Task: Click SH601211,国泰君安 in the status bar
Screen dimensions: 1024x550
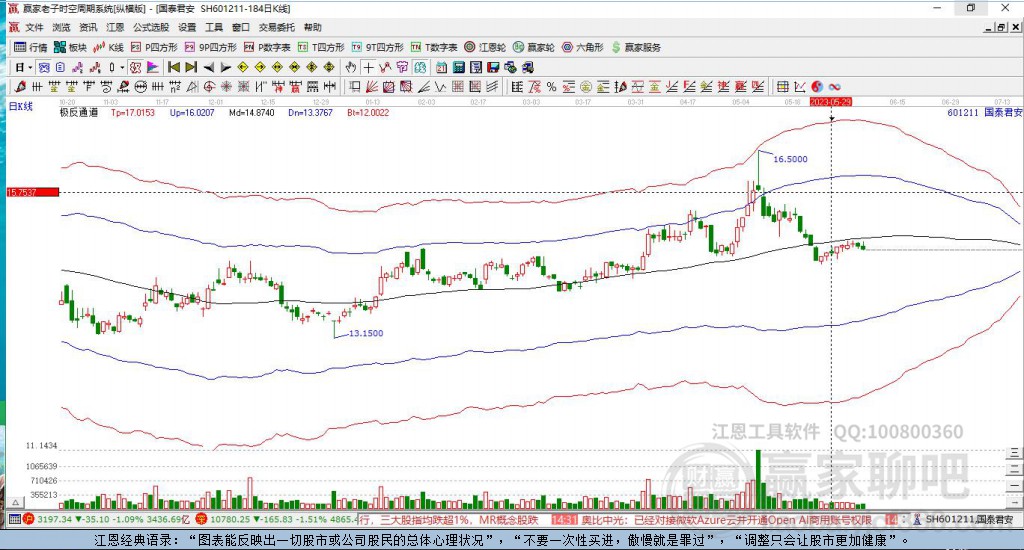Action: (x=970, y=519)
